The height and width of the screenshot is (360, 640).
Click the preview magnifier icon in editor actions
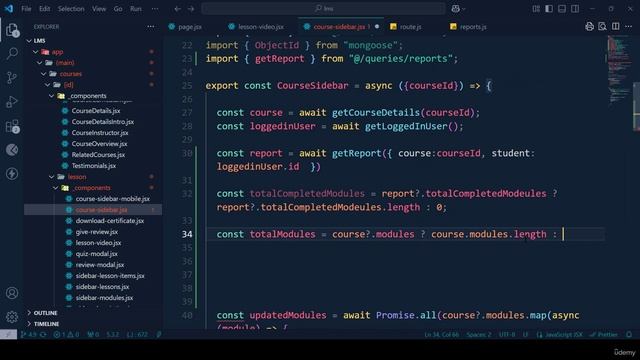point(602,27)
